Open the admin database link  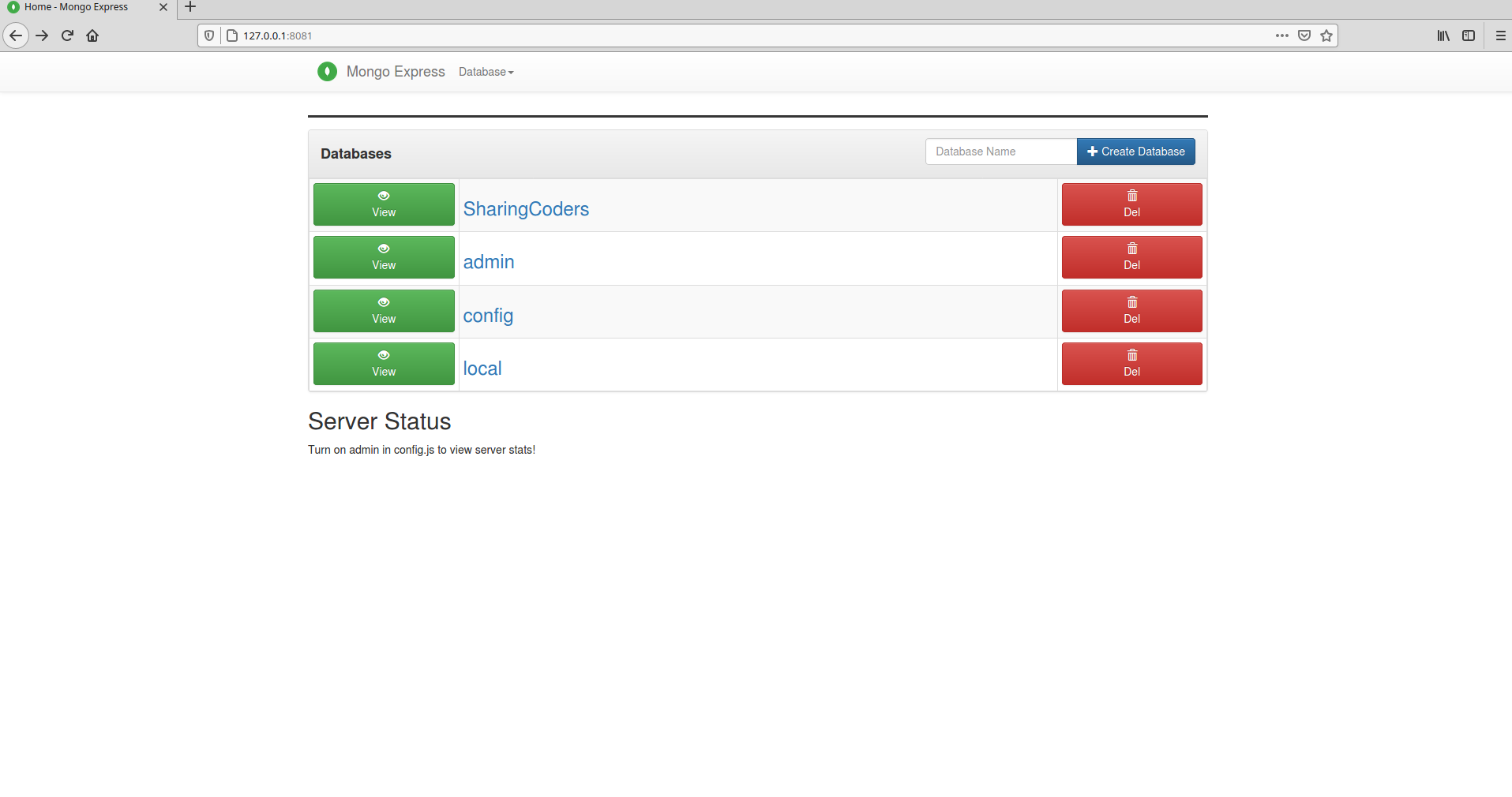coord(489,262)
